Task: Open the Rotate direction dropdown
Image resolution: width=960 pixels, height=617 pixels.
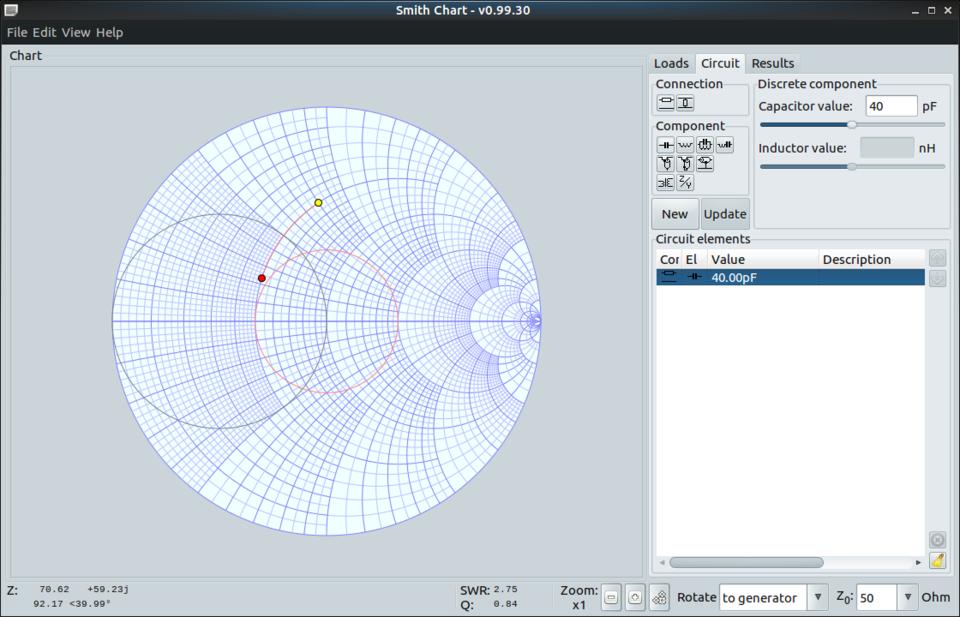Action: pyautogui.click(x=817, y=598)
